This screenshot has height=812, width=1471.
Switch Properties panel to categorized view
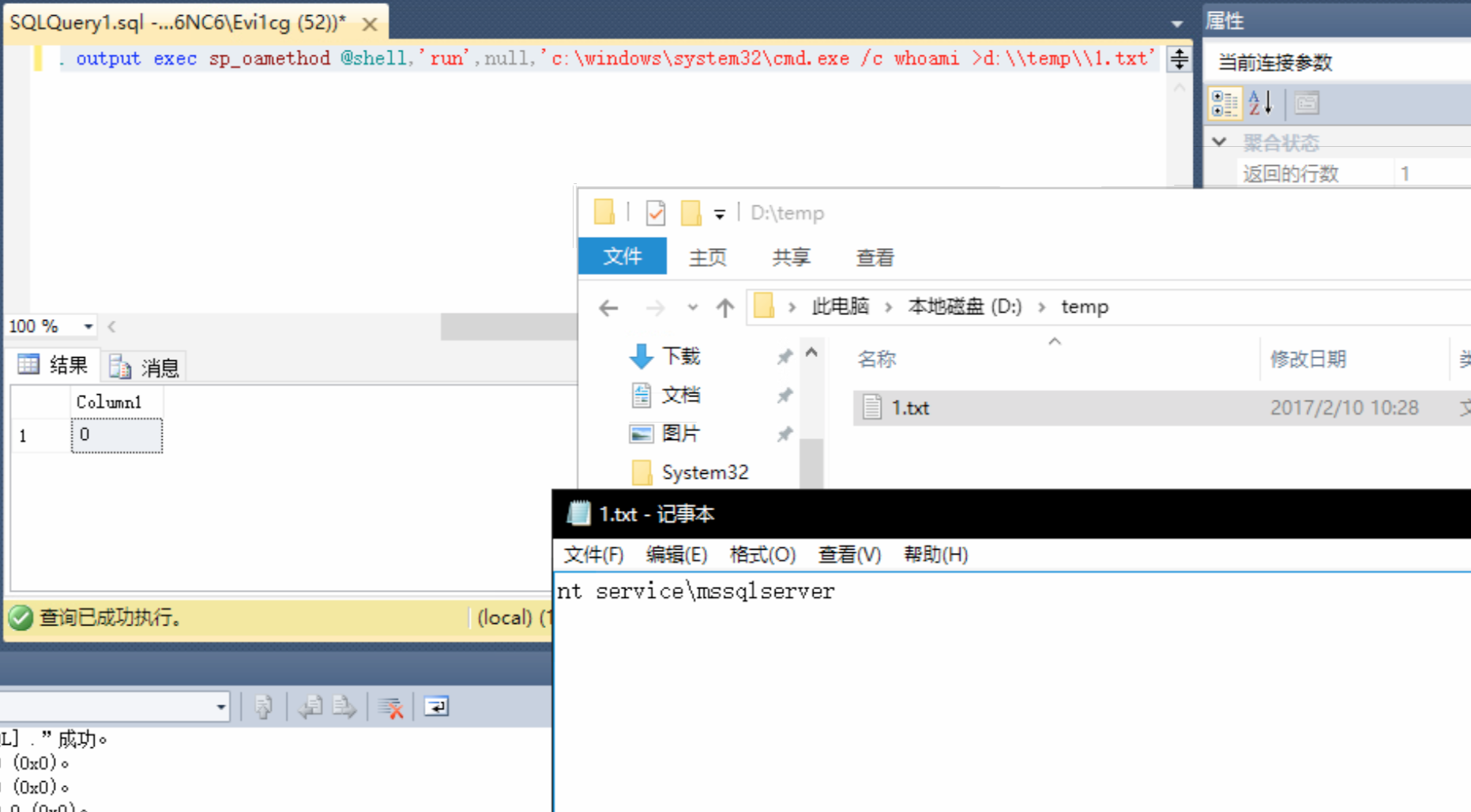[x=1225, y=103]
